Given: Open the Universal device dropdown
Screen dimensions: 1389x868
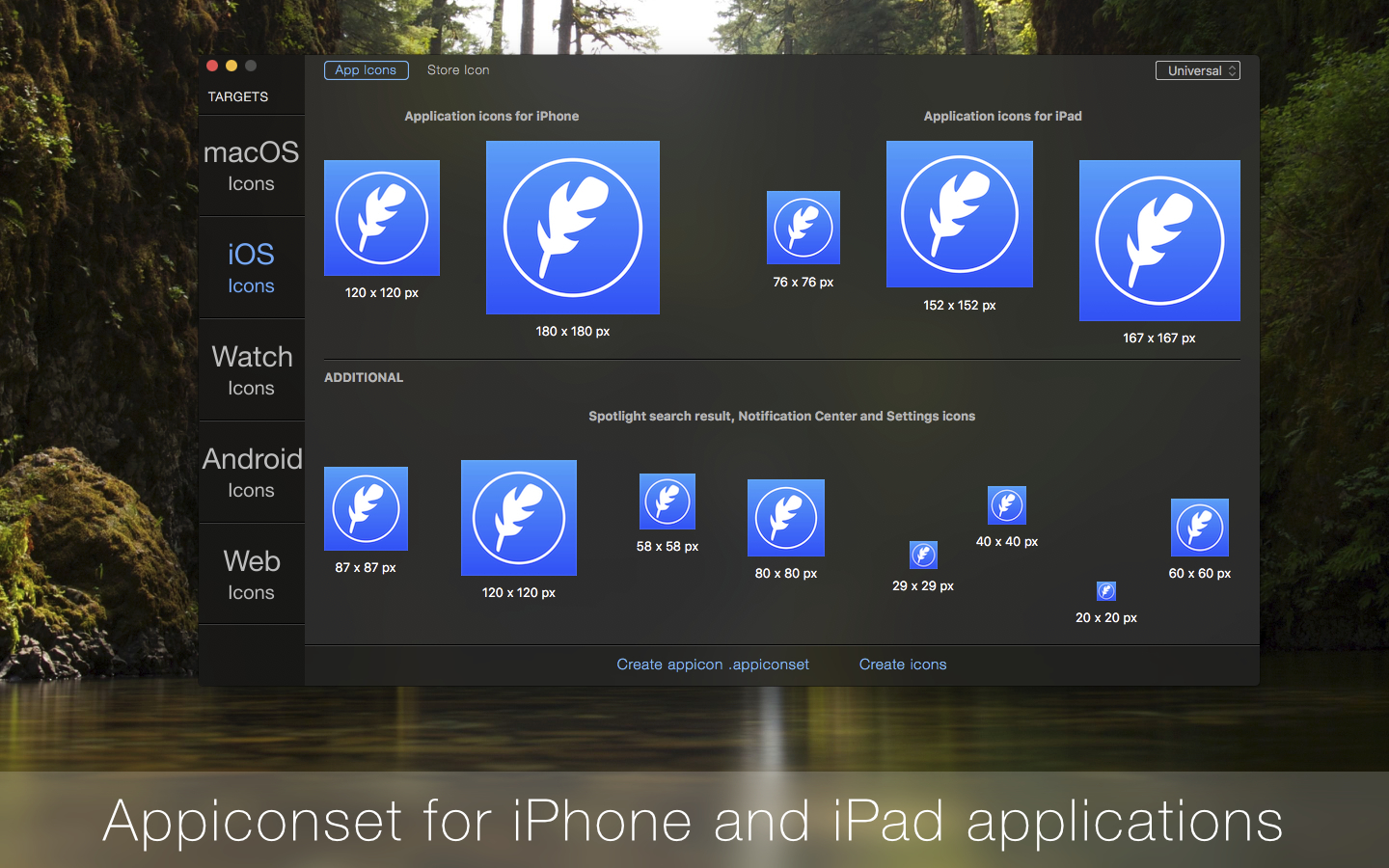Looking at the screenshot, I should pyautogui.click(x=1198, y=69).
